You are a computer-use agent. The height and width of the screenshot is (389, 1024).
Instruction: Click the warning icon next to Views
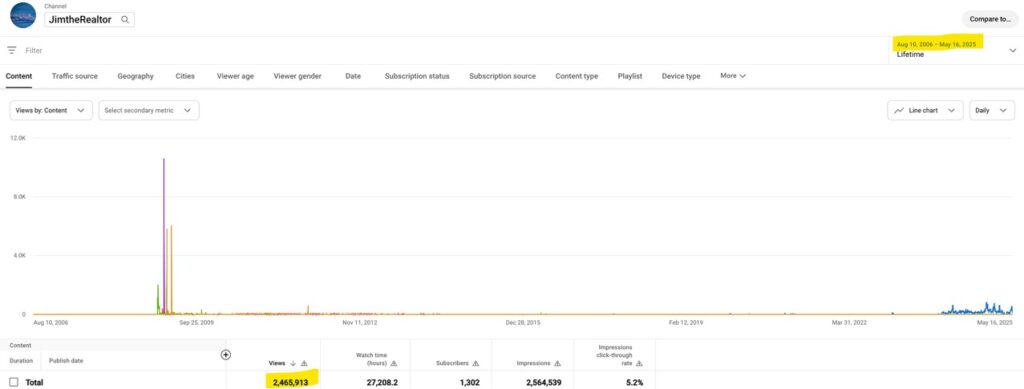[x=304, y=364]
